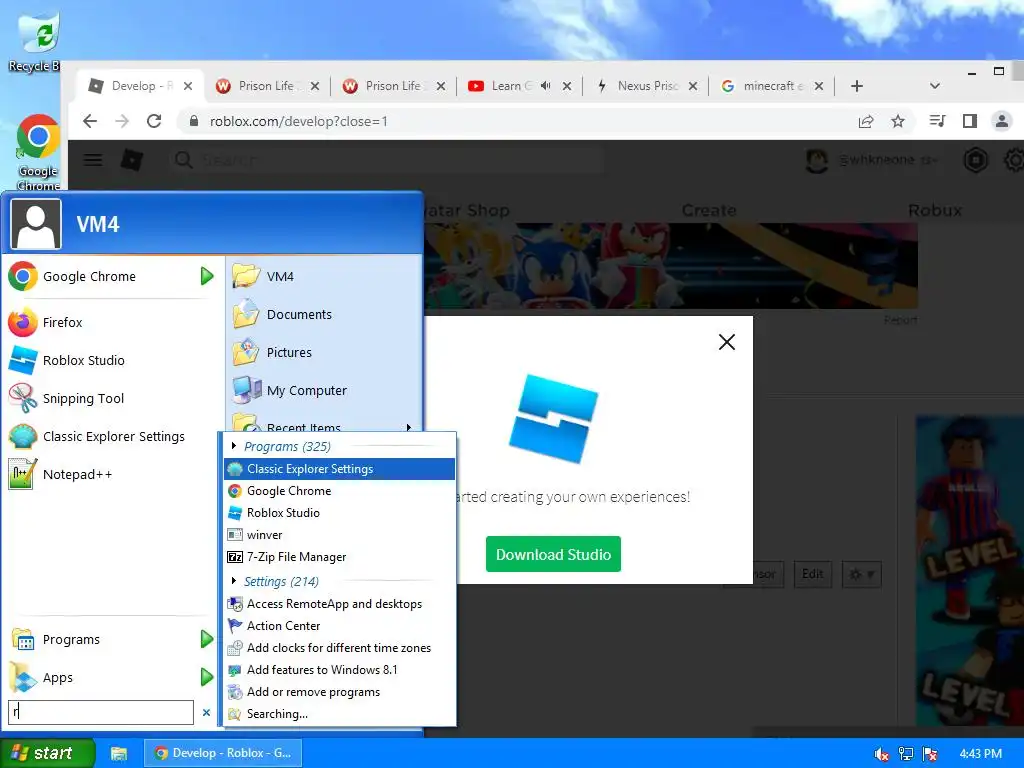
Task: Click the 4:43 PM taskbar clock
Action: (980, 754)
